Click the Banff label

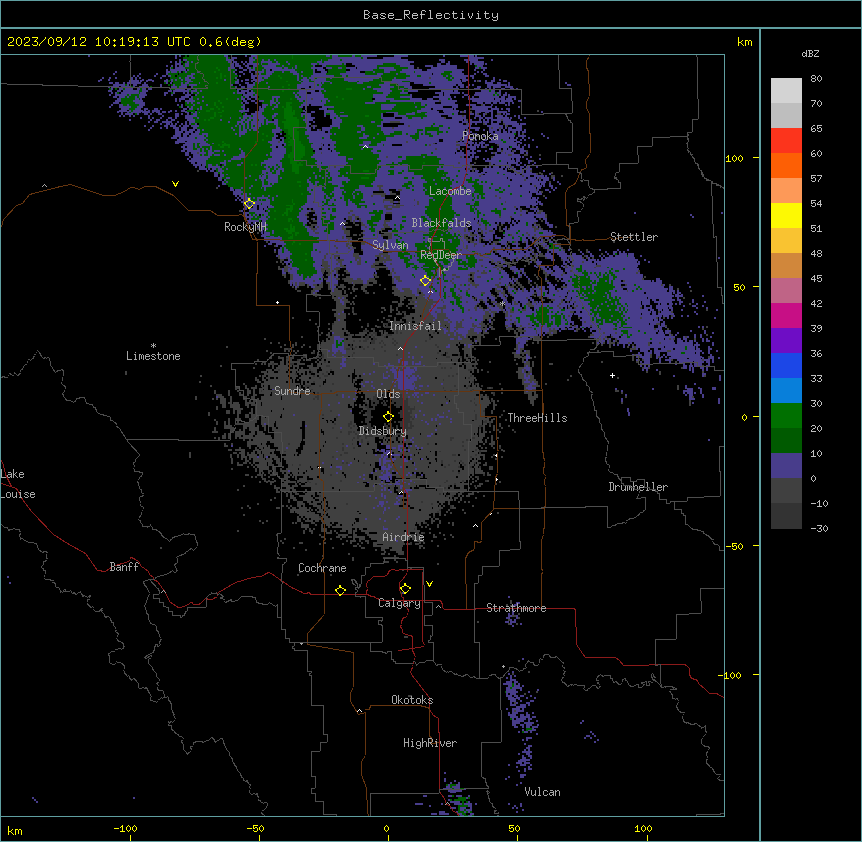point(124,567)
